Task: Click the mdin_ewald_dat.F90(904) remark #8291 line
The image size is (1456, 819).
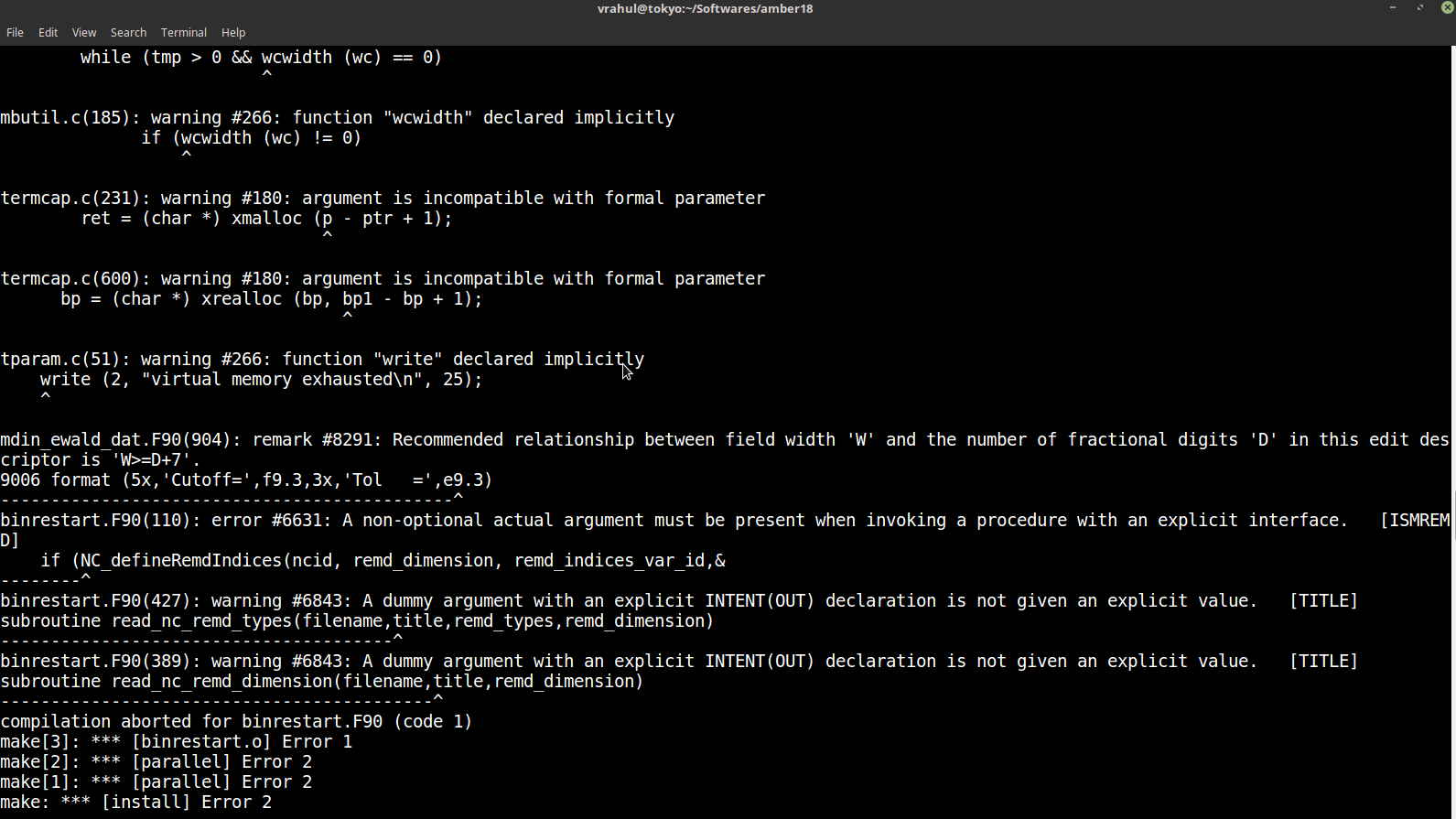Action: coord(723,439)
